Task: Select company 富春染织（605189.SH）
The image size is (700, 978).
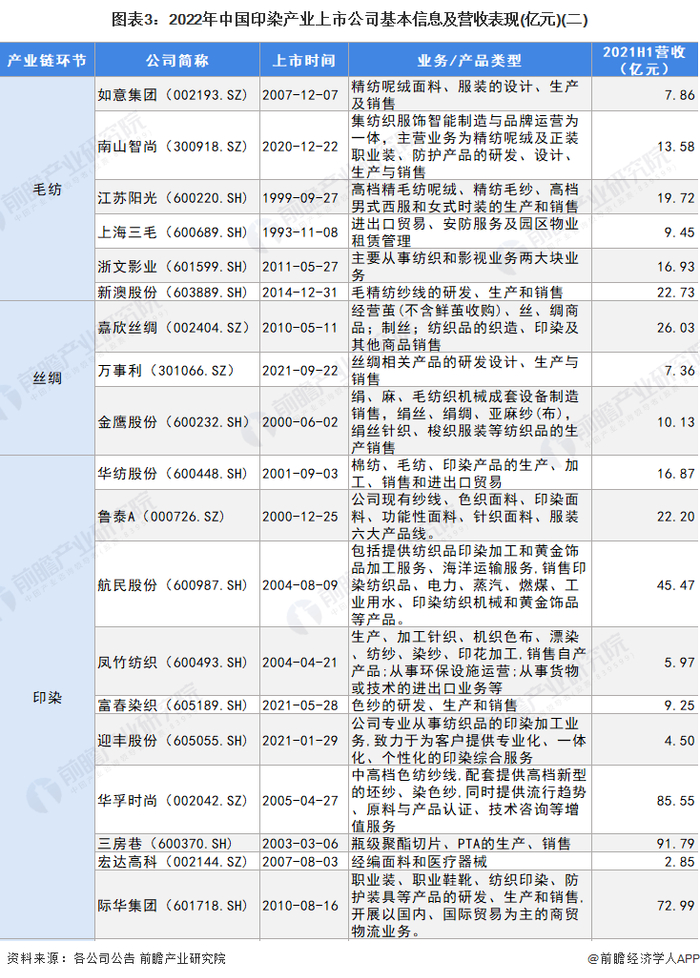Action: (x=173, y=705)
